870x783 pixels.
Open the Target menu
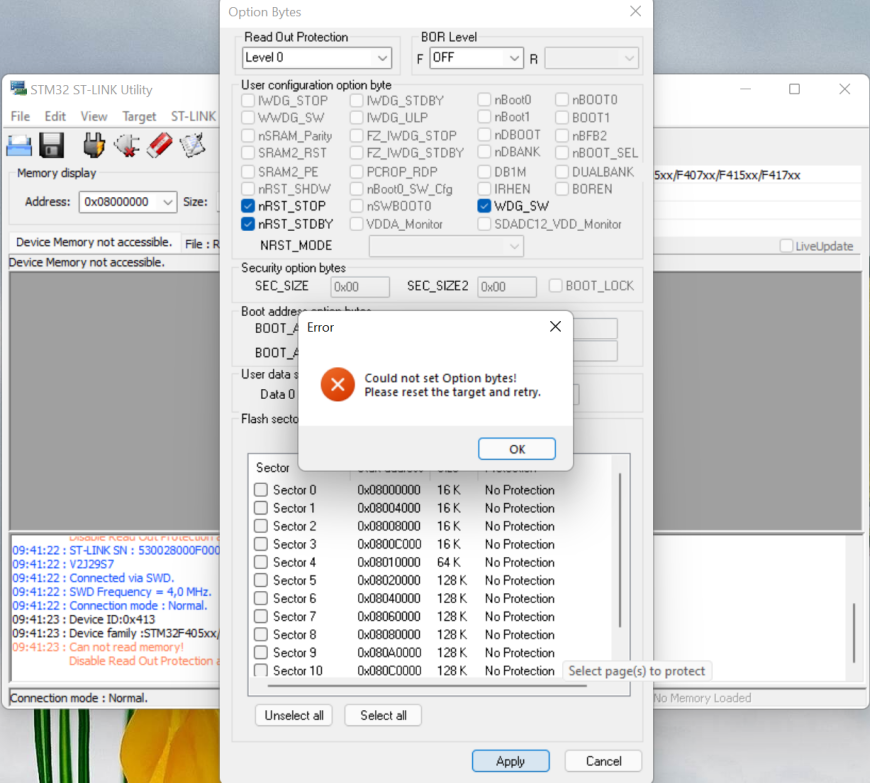click(139, 116)
